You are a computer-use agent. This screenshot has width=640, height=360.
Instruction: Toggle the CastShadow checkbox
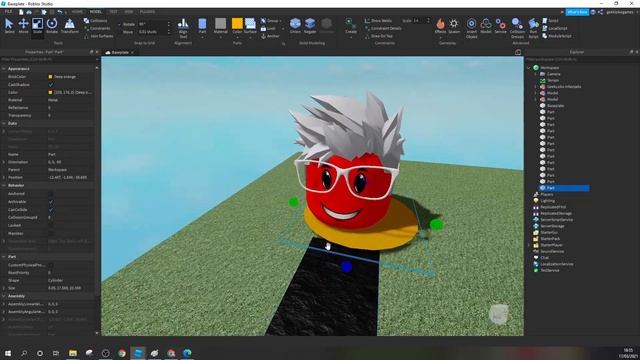pyautogui.click(x=51, y=84)
